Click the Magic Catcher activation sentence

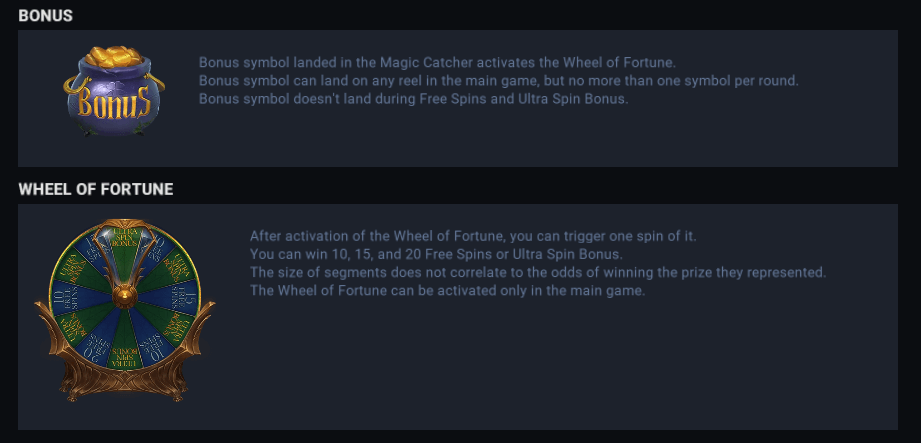tap(437, 62)
